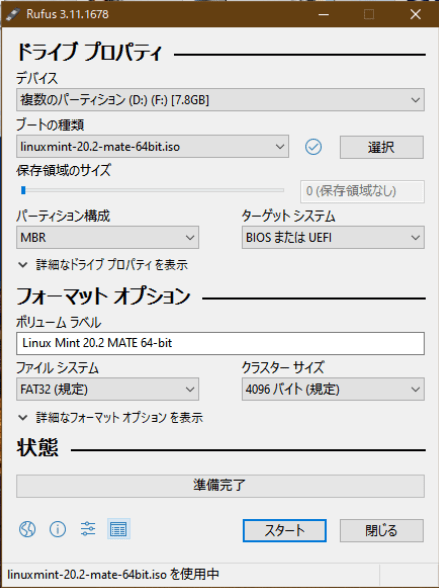Image resolution: width=439 pixels, height=588 pixels.
Task: Close the Rufus window with X
Action: [415, 14]
